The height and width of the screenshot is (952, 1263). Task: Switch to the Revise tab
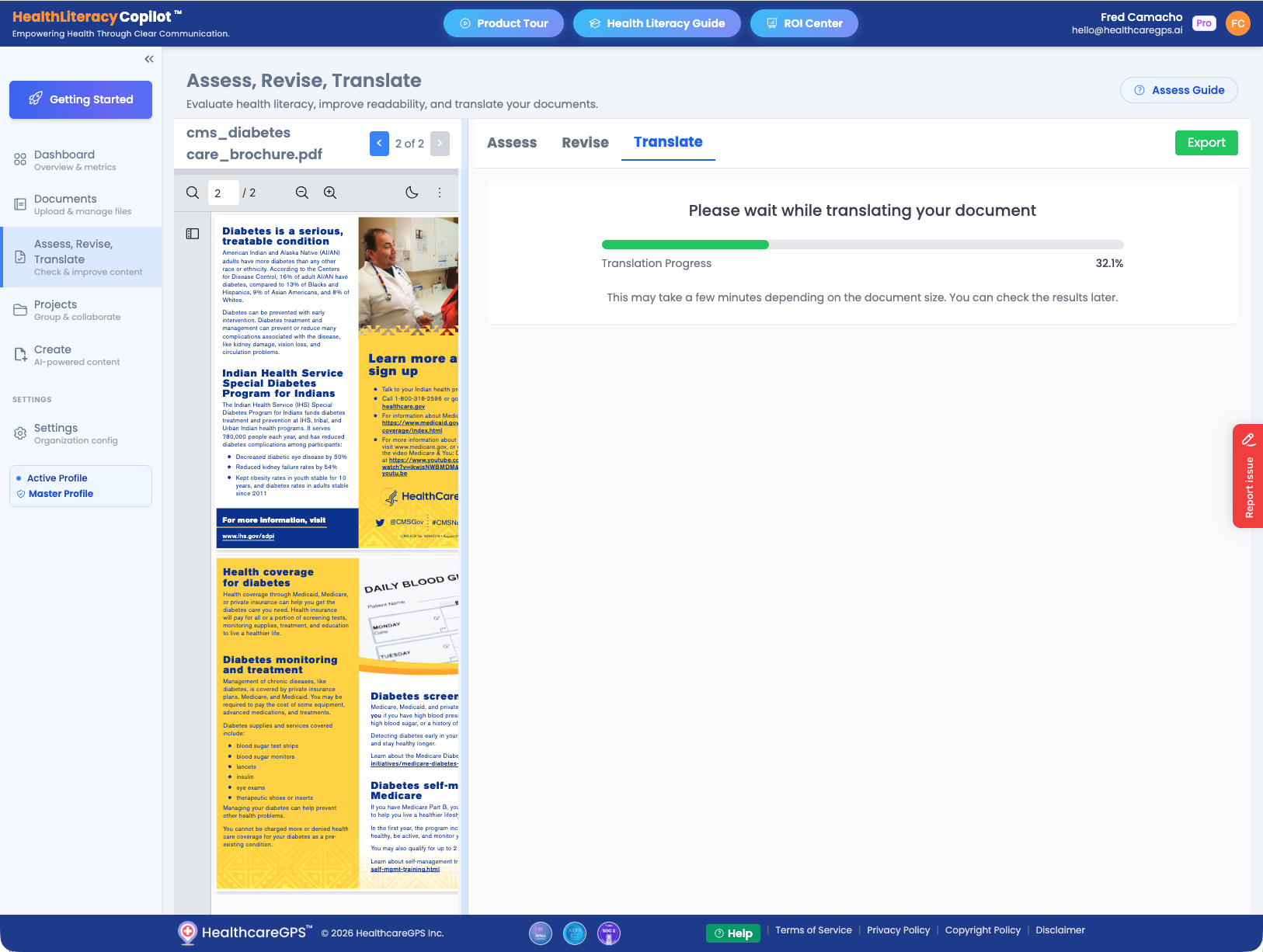585,143
